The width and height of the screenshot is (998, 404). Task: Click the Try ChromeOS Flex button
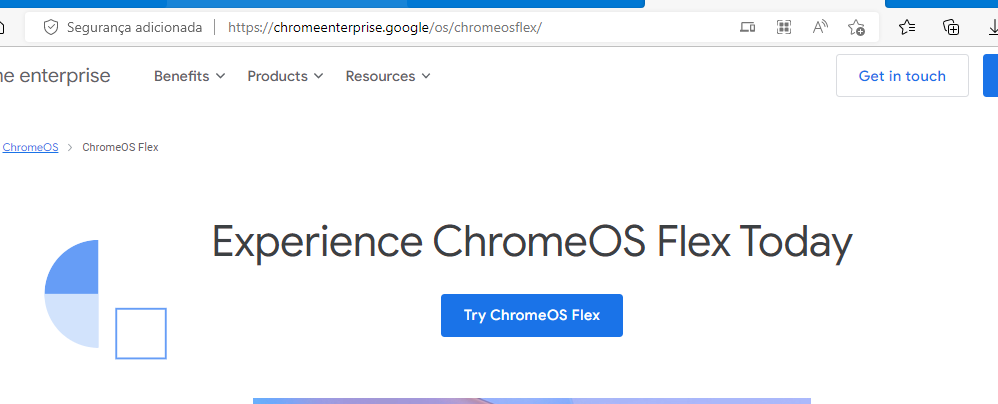click(531, 315)
